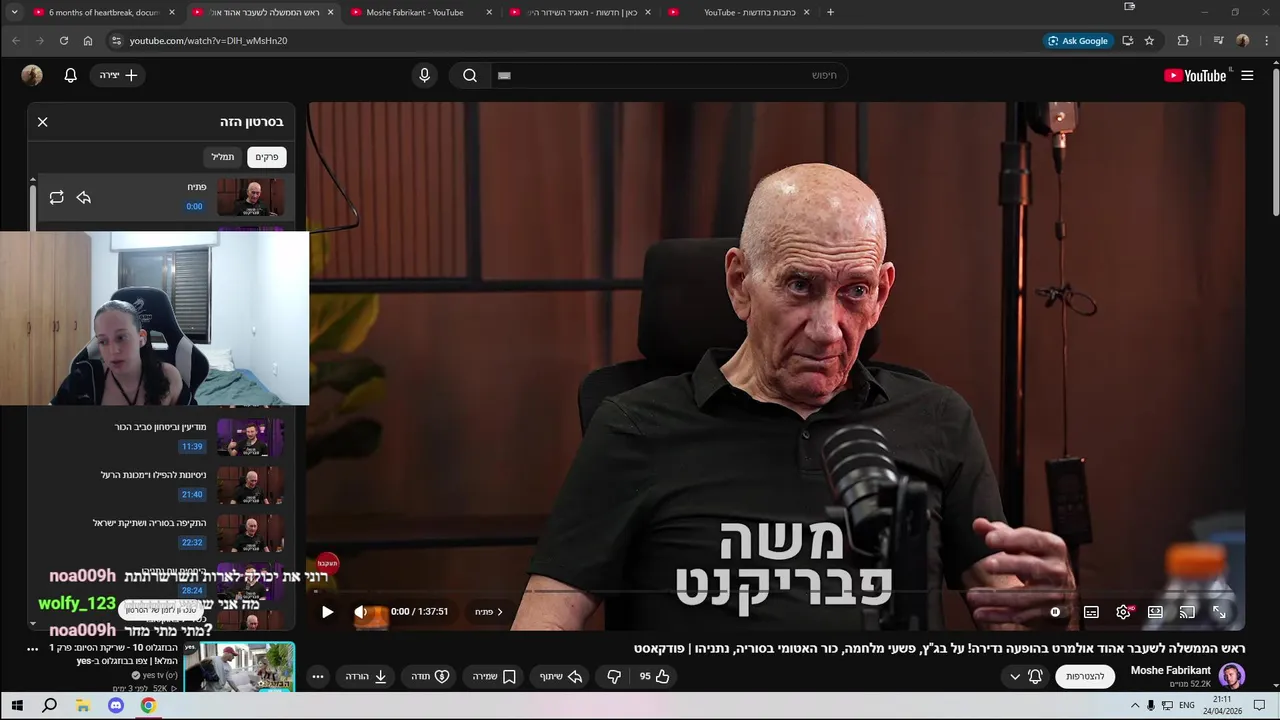Open Windows taskbar search
The image size is (1280, 720).
[49, 706]
